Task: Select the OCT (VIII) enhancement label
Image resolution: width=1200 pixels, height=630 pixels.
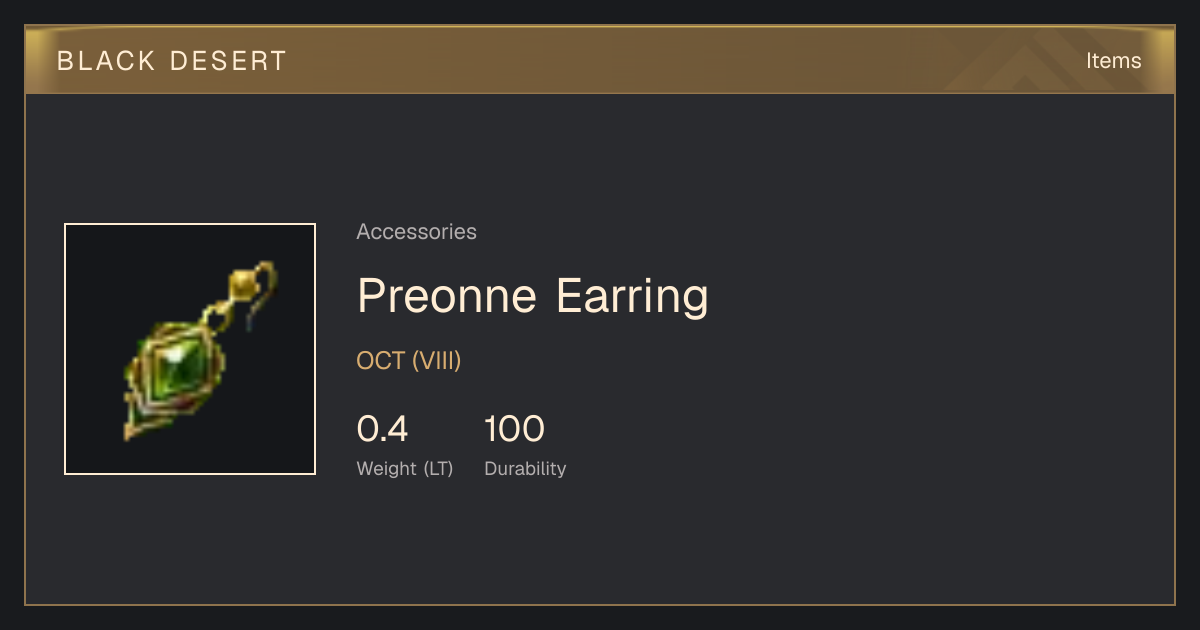Action: tap(409, 361)
